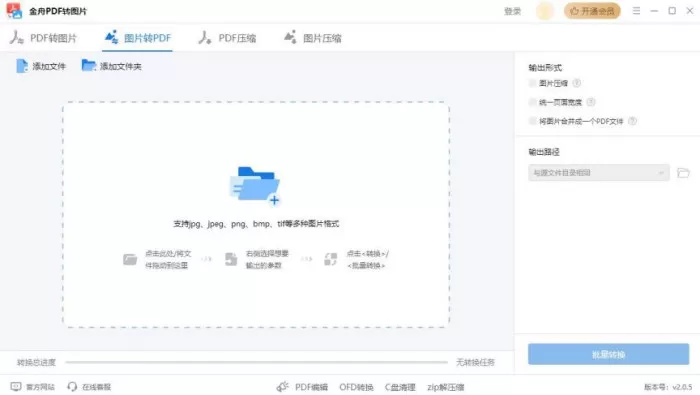
Task: Click the 添加文件夹 button
Action: 112,66
